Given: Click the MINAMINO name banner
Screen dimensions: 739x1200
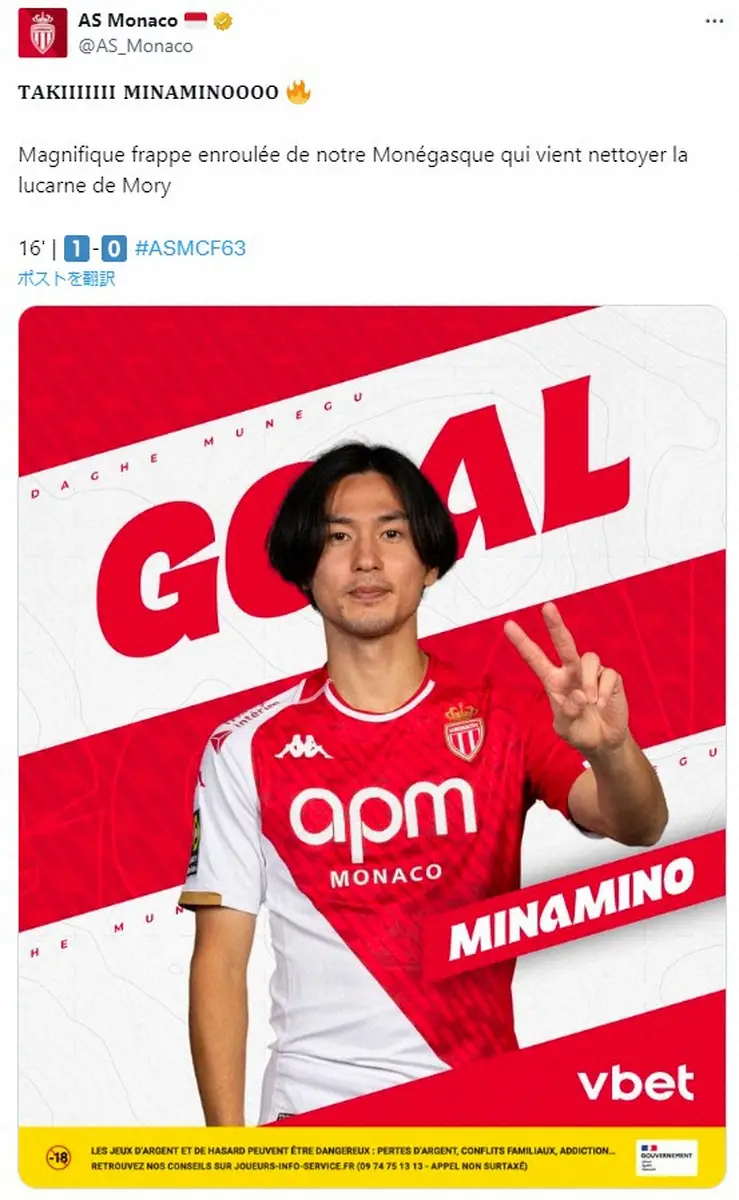Looking at the screenshot, I should point(571,907).
